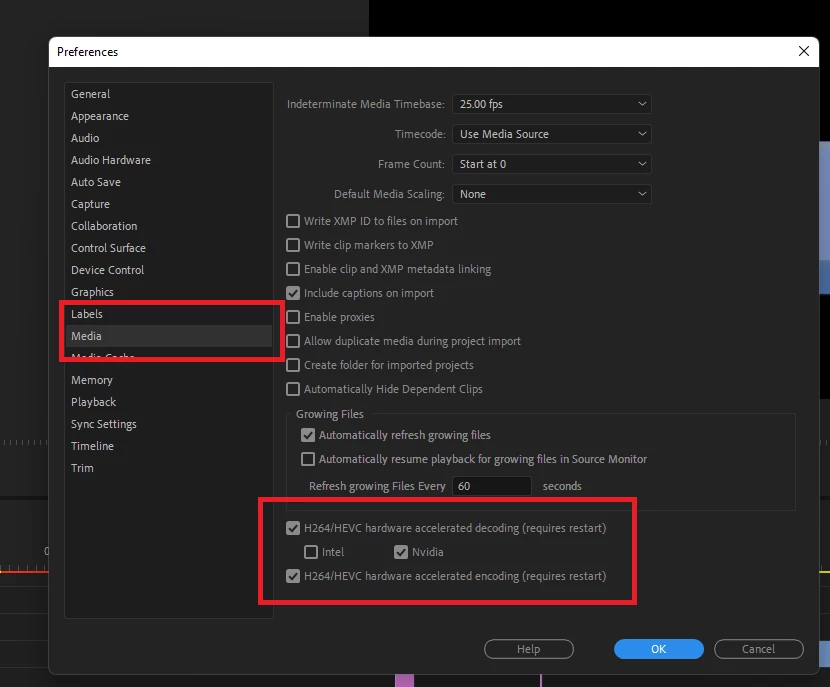Viewport: 830px width, 687px height.
Task: Check the Intel decoding checkbox
Action: (311, 552)
